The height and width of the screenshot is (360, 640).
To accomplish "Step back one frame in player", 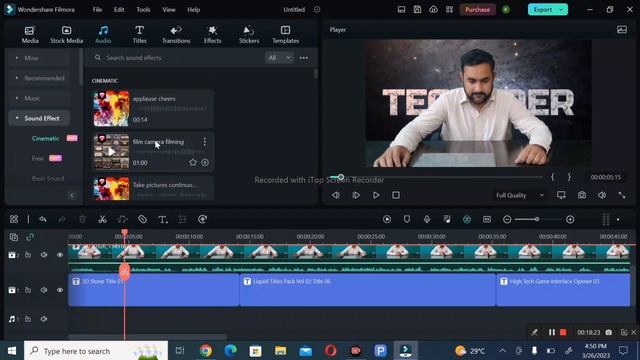I will click(336, 195).
